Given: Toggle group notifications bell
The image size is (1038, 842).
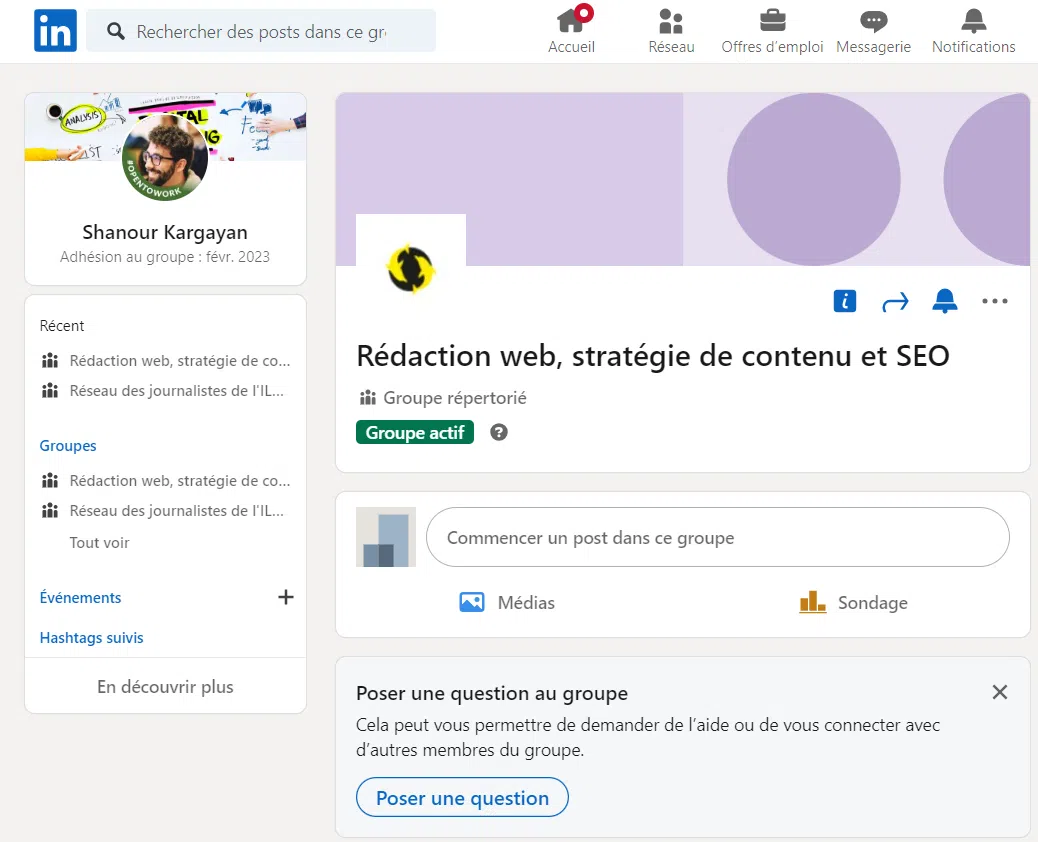Looking at the screenshot, I should click(945, 301).
